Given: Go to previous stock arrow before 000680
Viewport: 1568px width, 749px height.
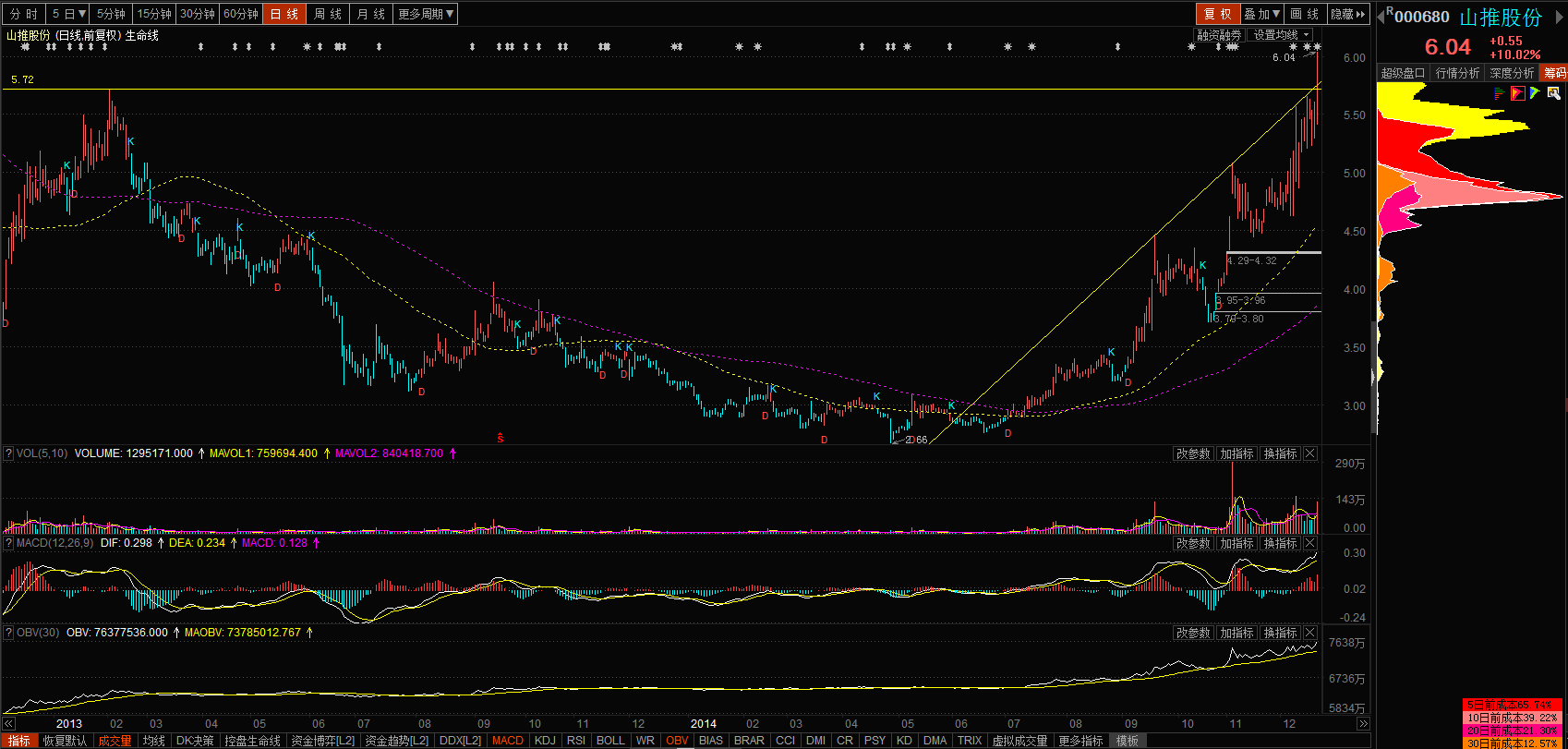Looking at the screenshot, I should pos(1380,17).
